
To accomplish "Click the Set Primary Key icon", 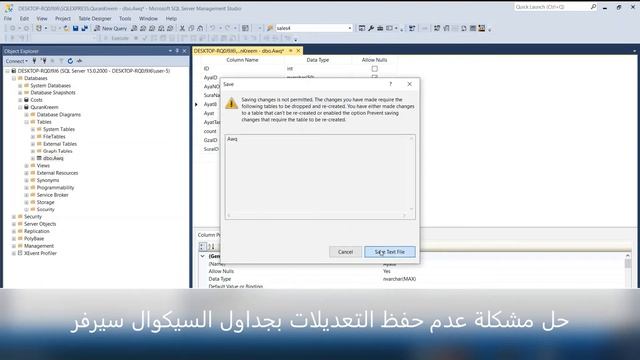I will (x=424, y=28).
